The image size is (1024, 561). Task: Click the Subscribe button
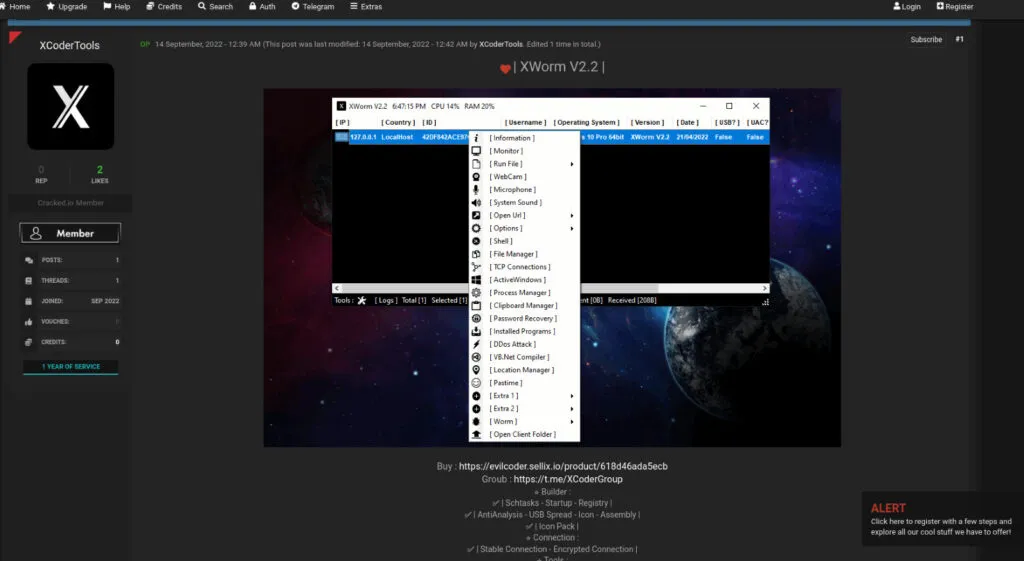926,40
